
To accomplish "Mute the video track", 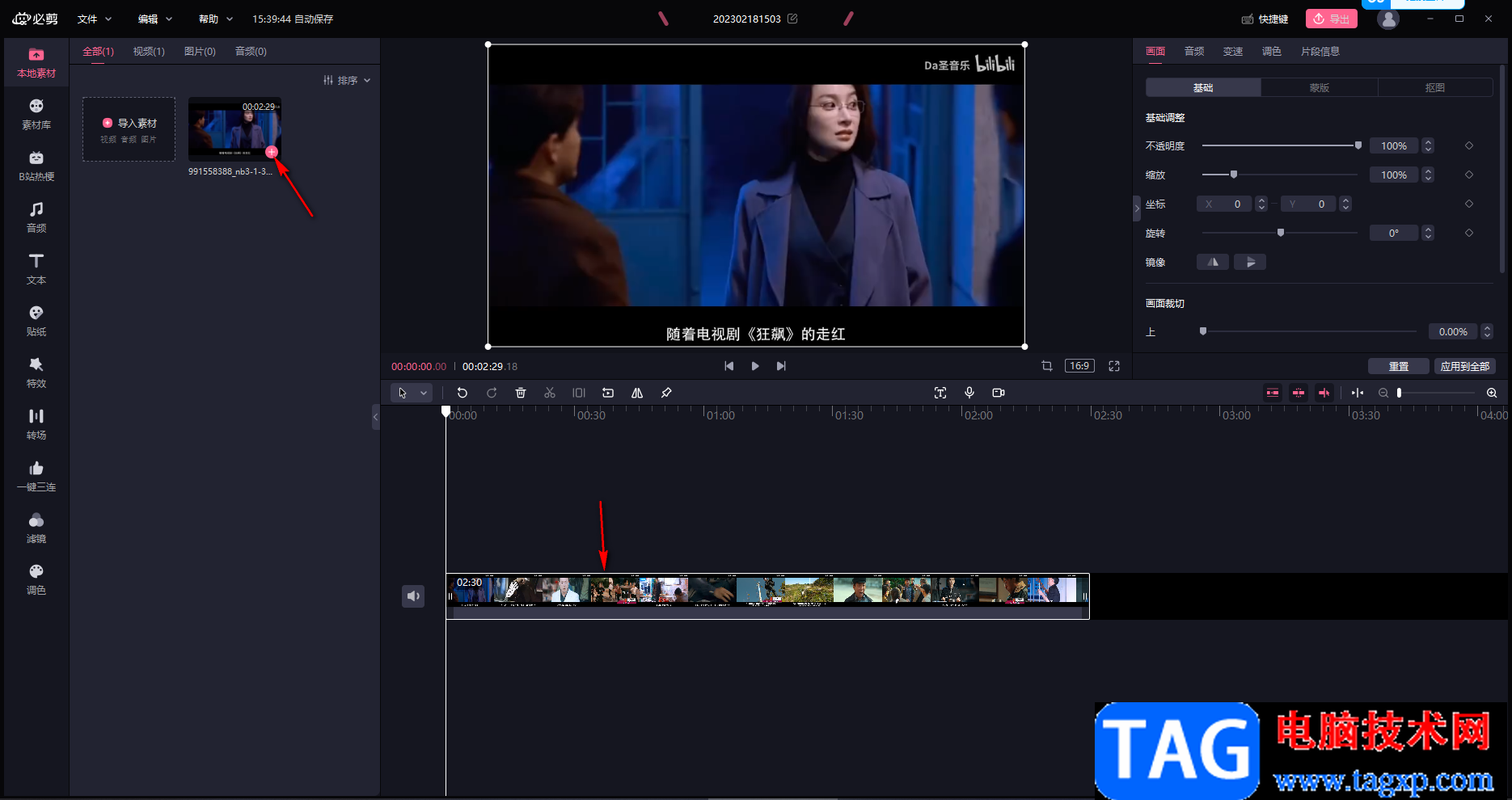I will 413,596.
